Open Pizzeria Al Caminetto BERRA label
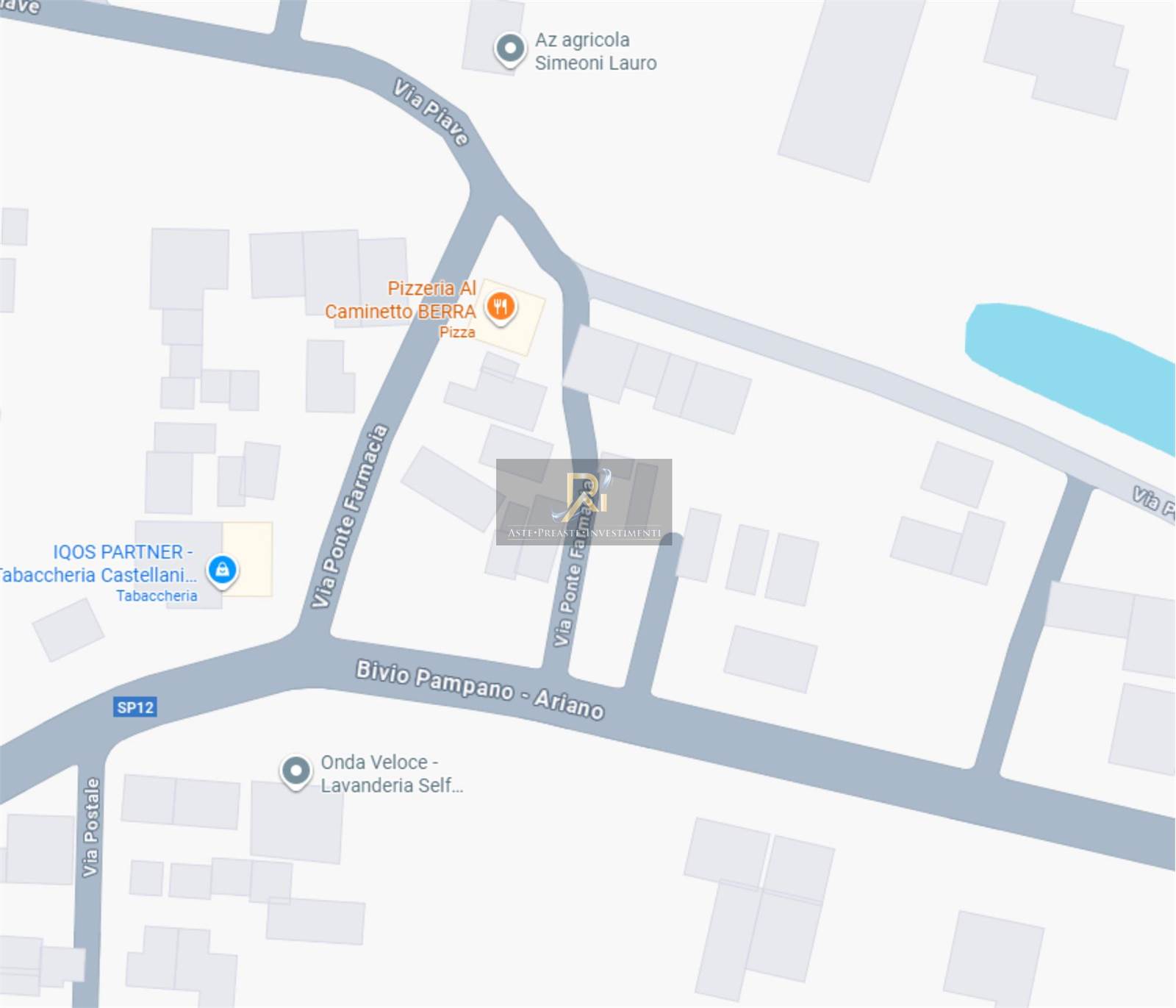 [401, 300]
